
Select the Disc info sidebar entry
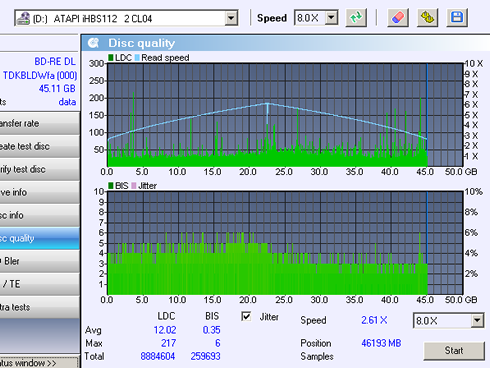tap(40, 216)
